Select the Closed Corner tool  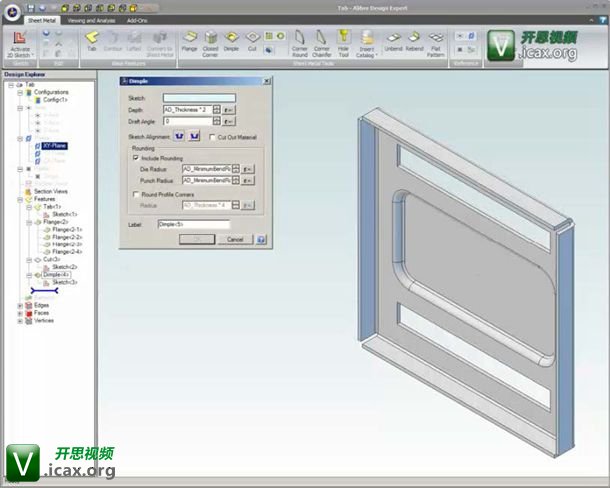pyautogui.click(x=211, y=40)
